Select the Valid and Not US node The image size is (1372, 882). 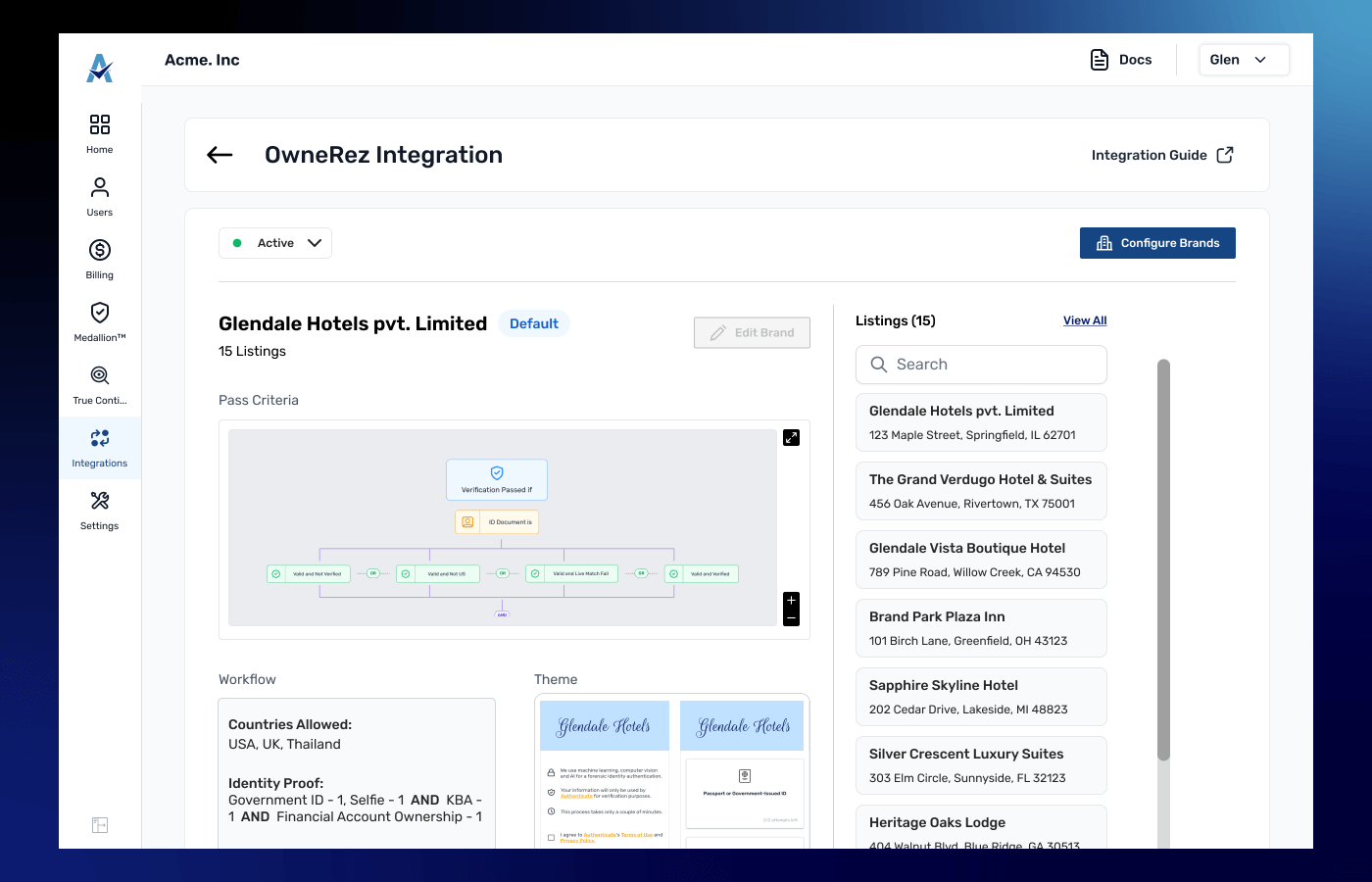[x=438, y=574]
